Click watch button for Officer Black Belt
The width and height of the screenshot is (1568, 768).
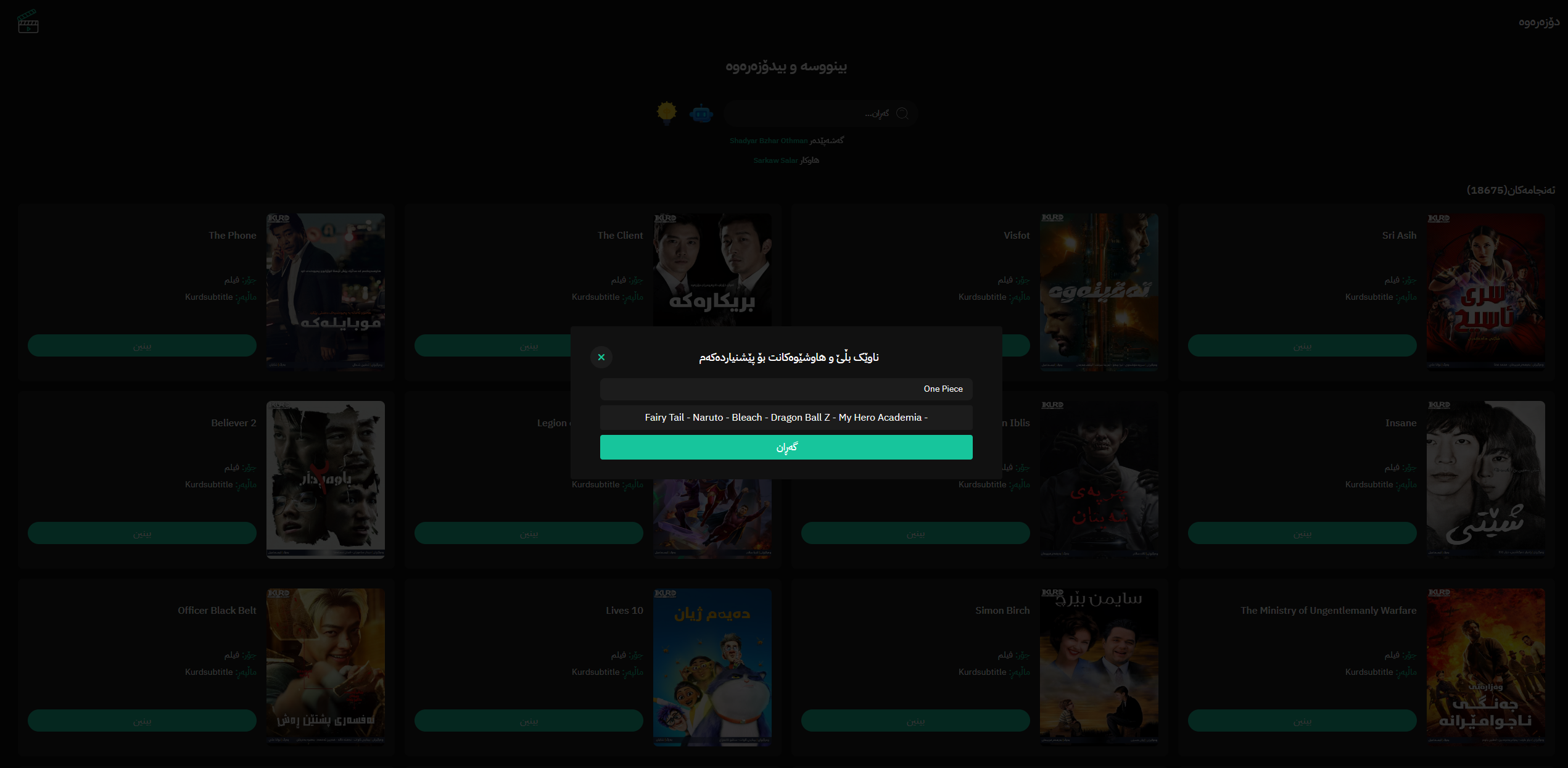[142, 721]
